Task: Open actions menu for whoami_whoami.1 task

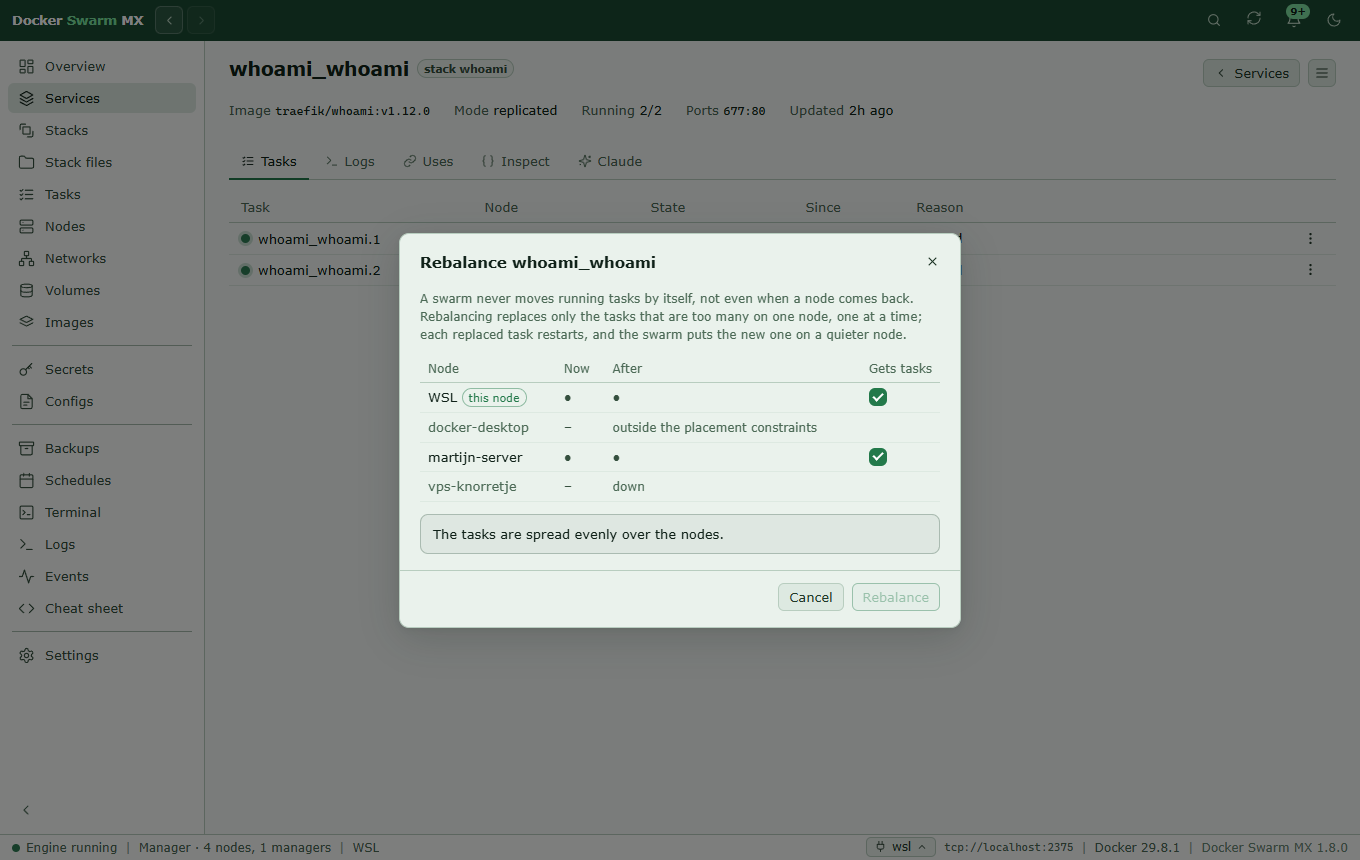Action: [x=1310, y=239]
